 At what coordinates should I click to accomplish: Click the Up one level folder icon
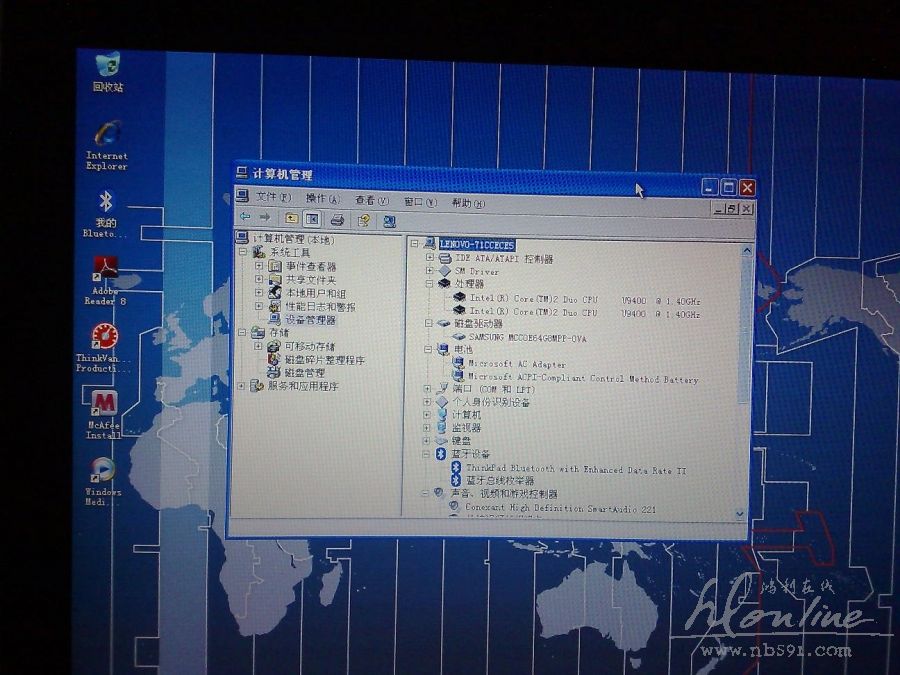(x=291, y=218)
